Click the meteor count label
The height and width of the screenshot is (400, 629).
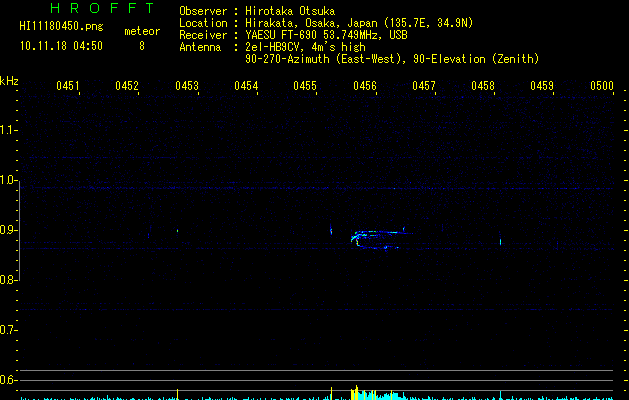pyautogui.click(x=142, y=31)
